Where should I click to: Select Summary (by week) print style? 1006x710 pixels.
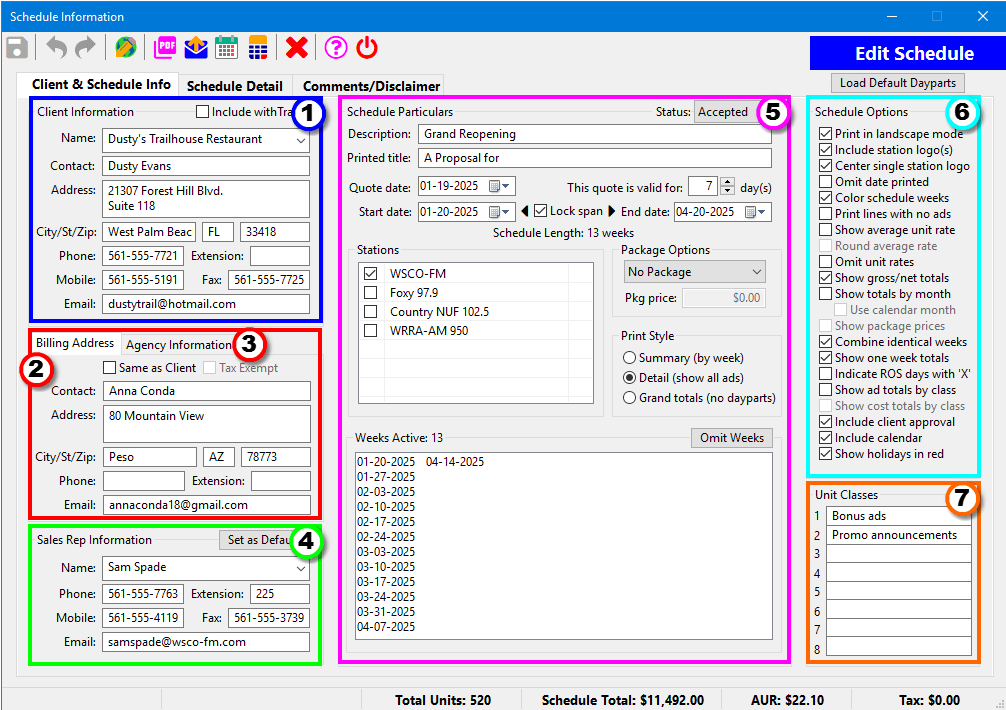point(629,358)
